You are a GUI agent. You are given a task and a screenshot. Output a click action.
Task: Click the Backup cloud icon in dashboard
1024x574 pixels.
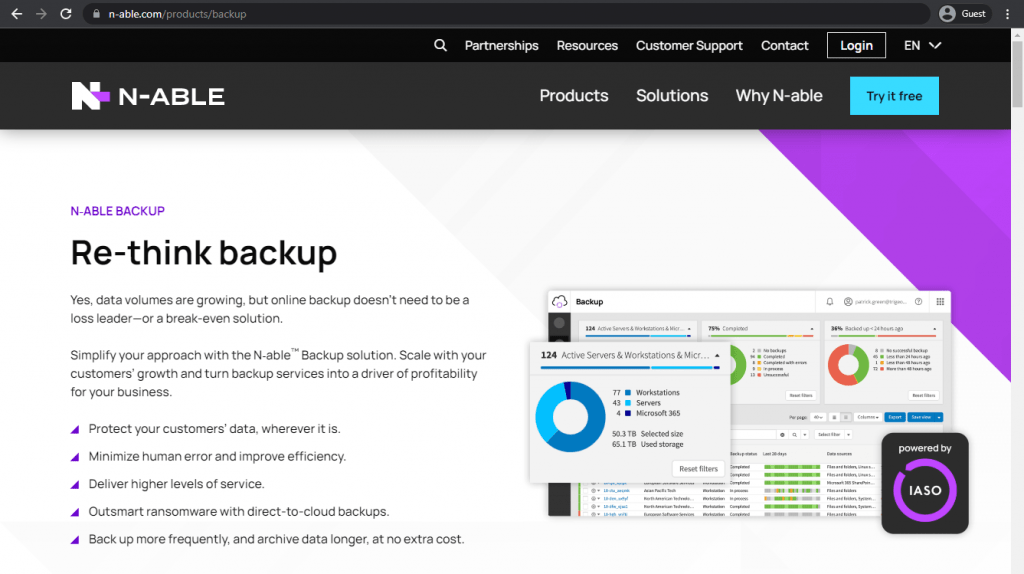tap(560, 302)
